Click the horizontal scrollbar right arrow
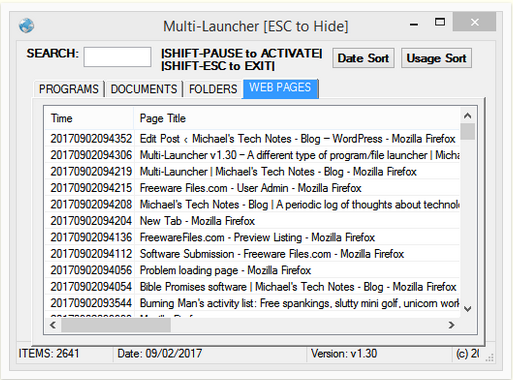The image size is (513, 380). [451, 325]
